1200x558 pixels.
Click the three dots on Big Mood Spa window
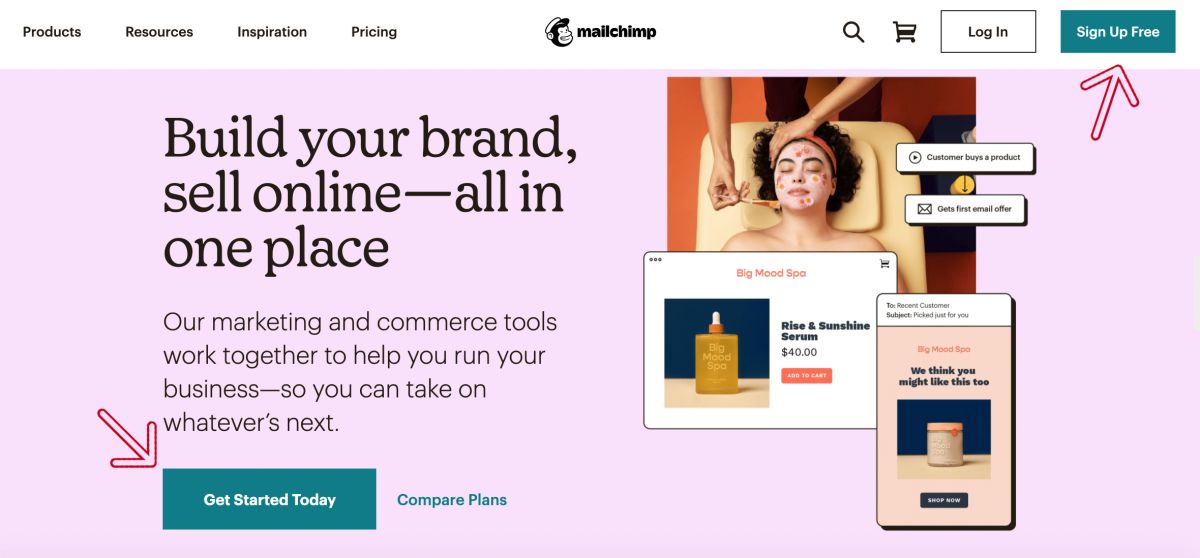pyautogui.click(x=656, y=259)
